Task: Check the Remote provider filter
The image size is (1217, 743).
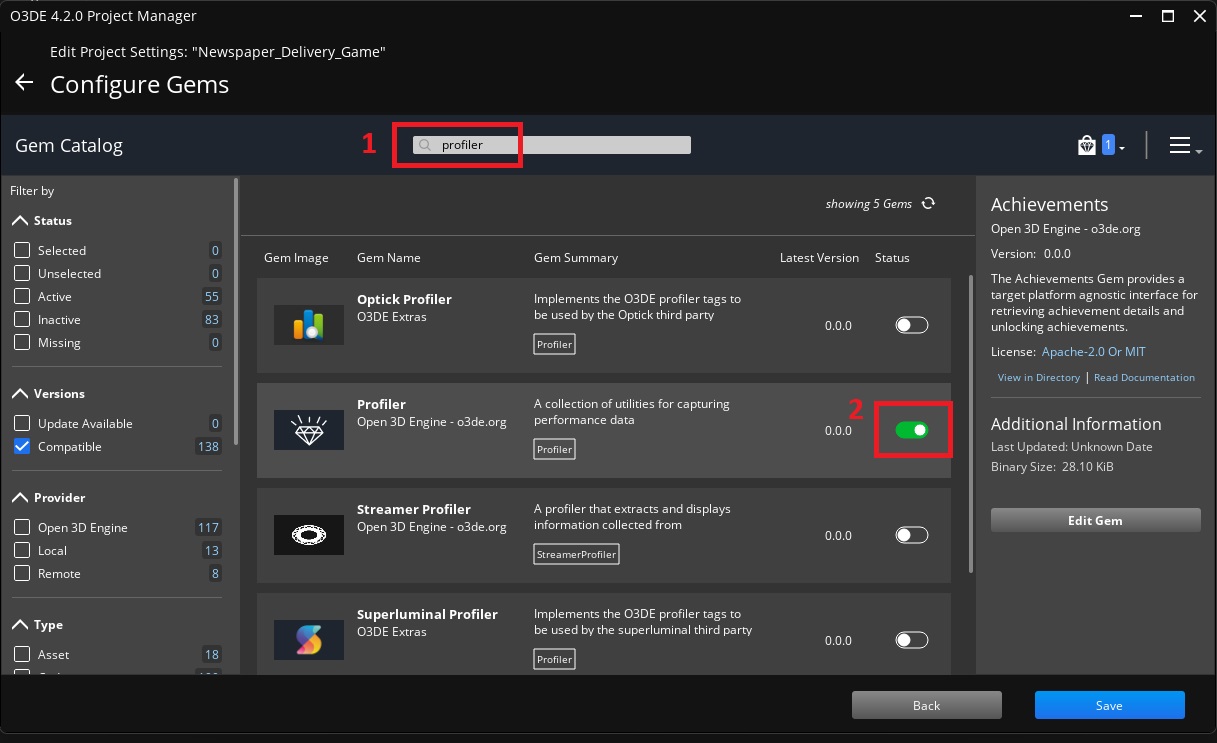Action: coord(22,573)
